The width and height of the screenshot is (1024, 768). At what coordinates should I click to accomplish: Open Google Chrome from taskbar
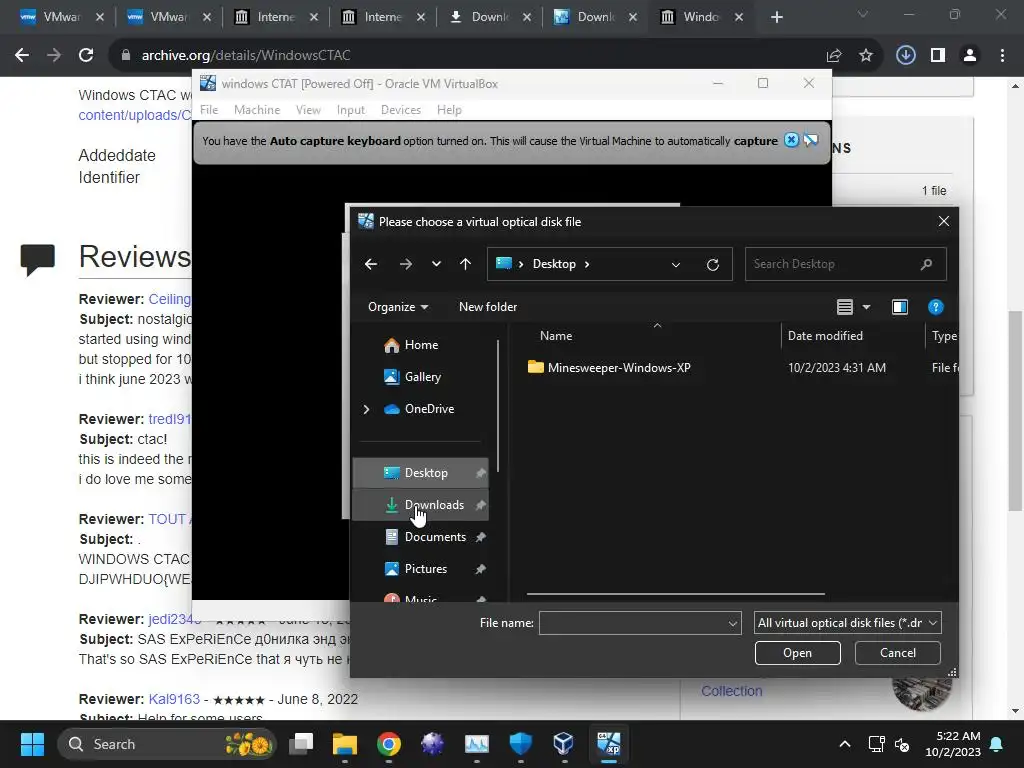tap(389, 744)
